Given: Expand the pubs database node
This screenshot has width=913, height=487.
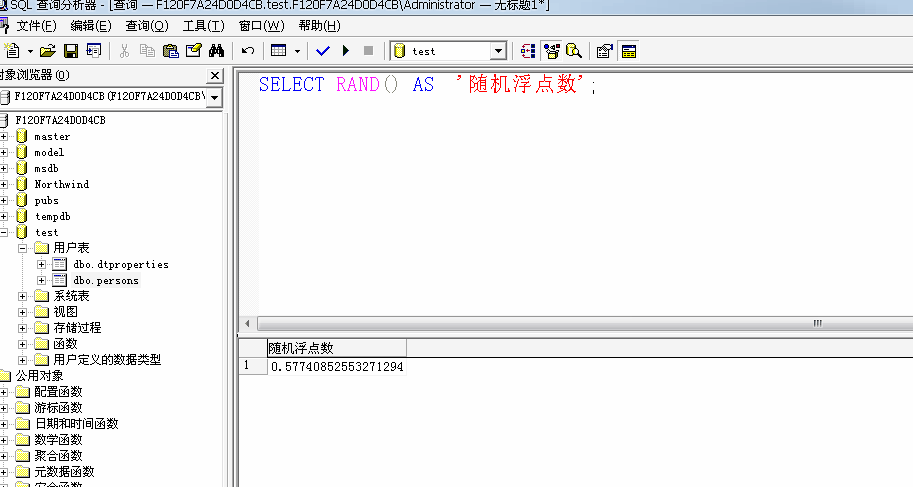Looking at the screenshot, I should tap(3, 200).
